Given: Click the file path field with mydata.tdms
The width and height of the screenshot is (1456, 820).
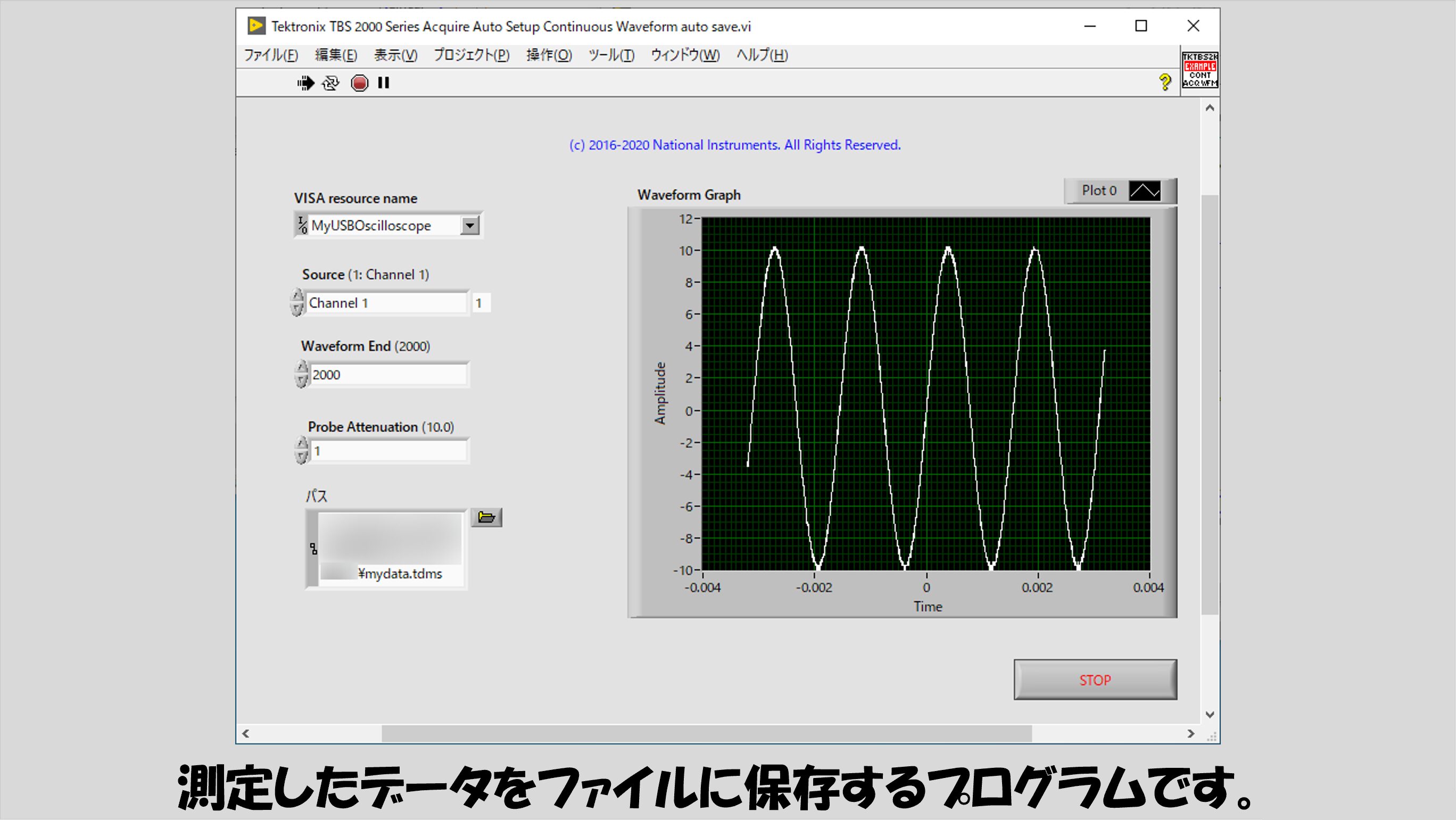Looking at the screenshot, I should tap(390, 549).
